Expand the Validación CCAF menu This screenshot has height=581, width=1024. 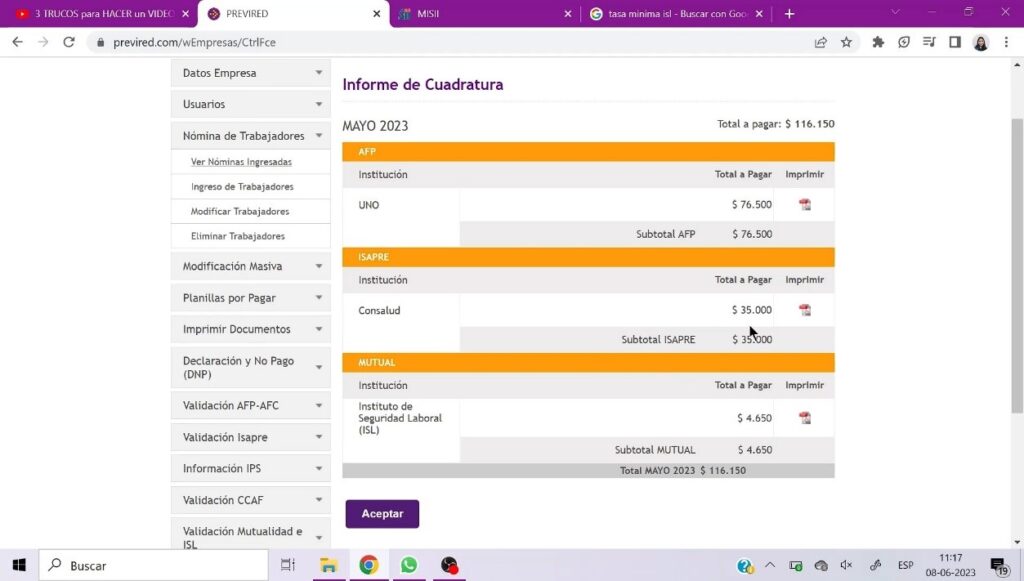pos(251,500)
